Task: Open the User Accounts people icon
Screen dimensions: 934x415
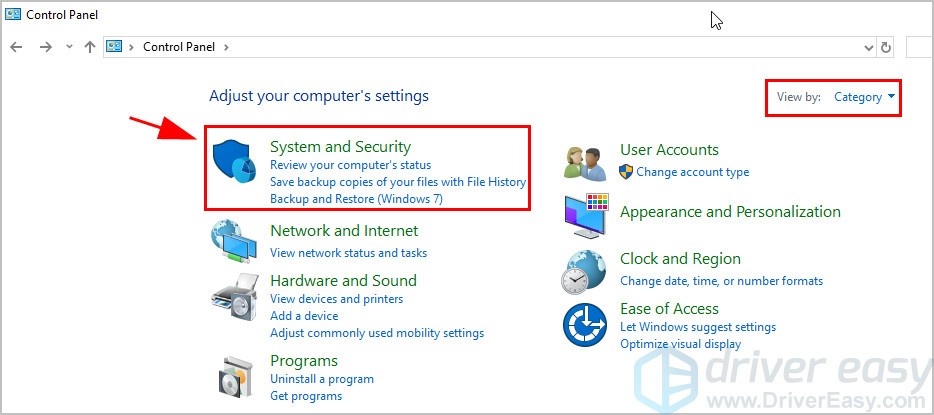Action: [x=584, y=163]
